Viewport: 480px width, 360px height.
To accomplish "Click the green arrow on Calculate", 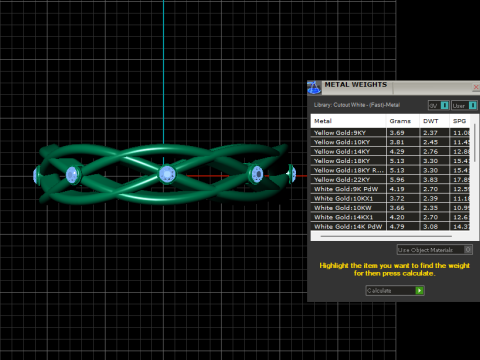I will pos(419,291).
